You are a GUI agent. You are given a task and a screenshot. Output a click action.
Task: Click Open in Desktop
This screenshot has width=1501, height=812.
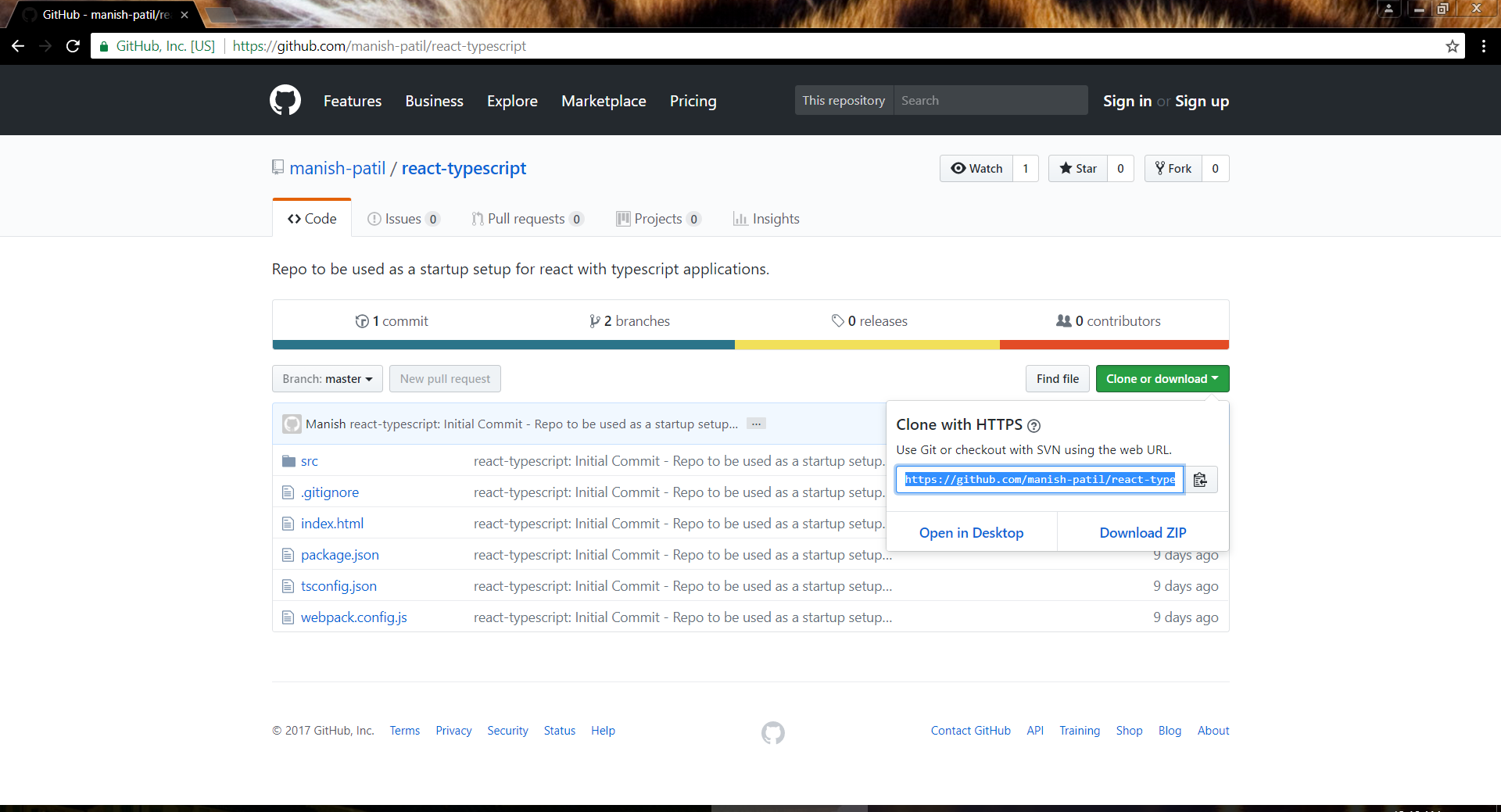coord(971,533)
